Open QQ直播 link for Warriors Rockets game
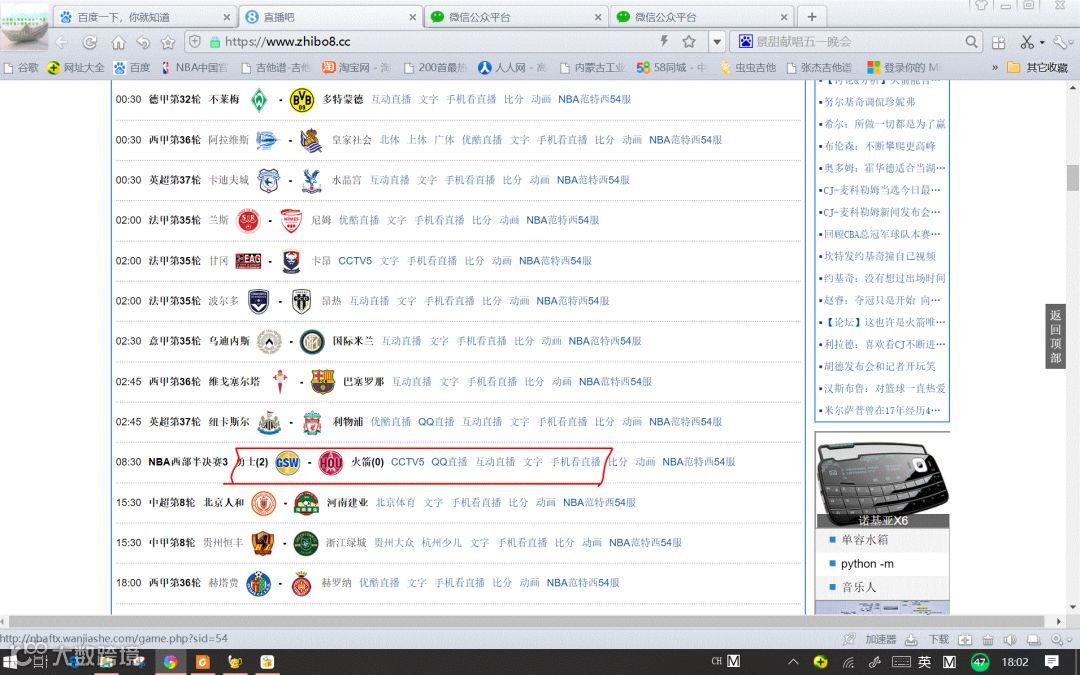This screenshot has height=675, width=1080. click(449, 461)
